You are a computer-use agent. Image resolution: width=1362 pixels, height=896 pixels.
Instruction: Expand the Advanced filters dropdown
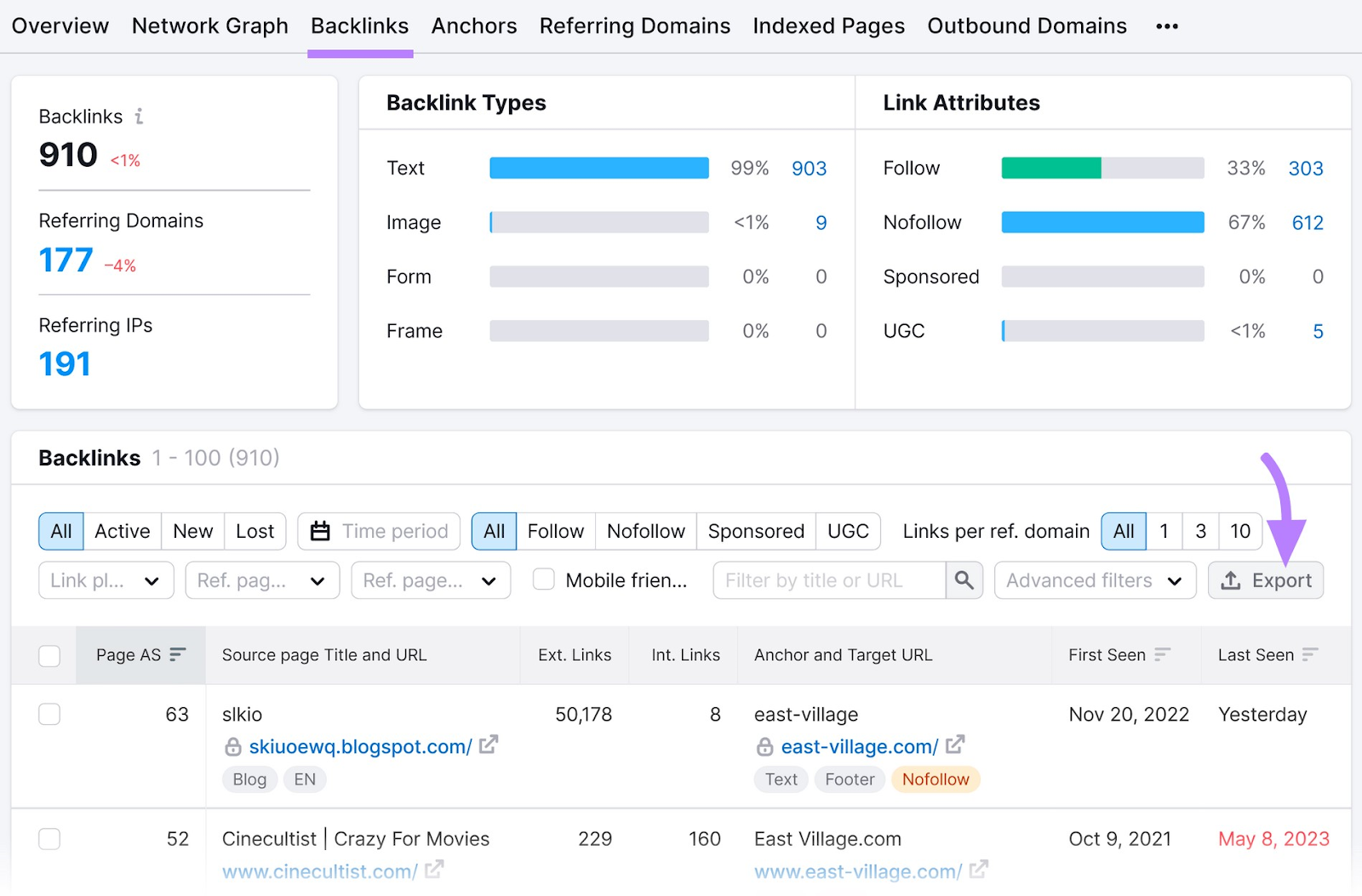tap(1094, 579)
